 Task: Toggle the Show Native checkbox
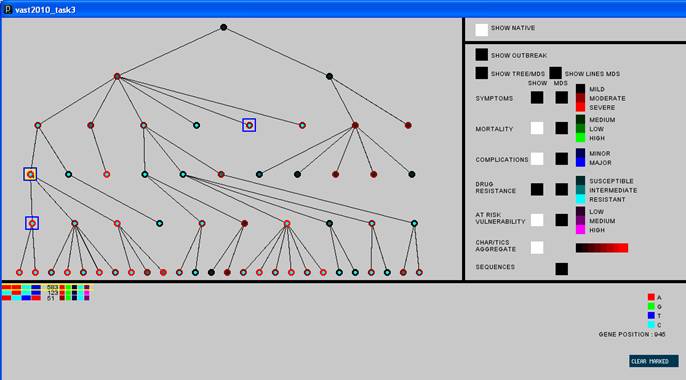point(481,30)
